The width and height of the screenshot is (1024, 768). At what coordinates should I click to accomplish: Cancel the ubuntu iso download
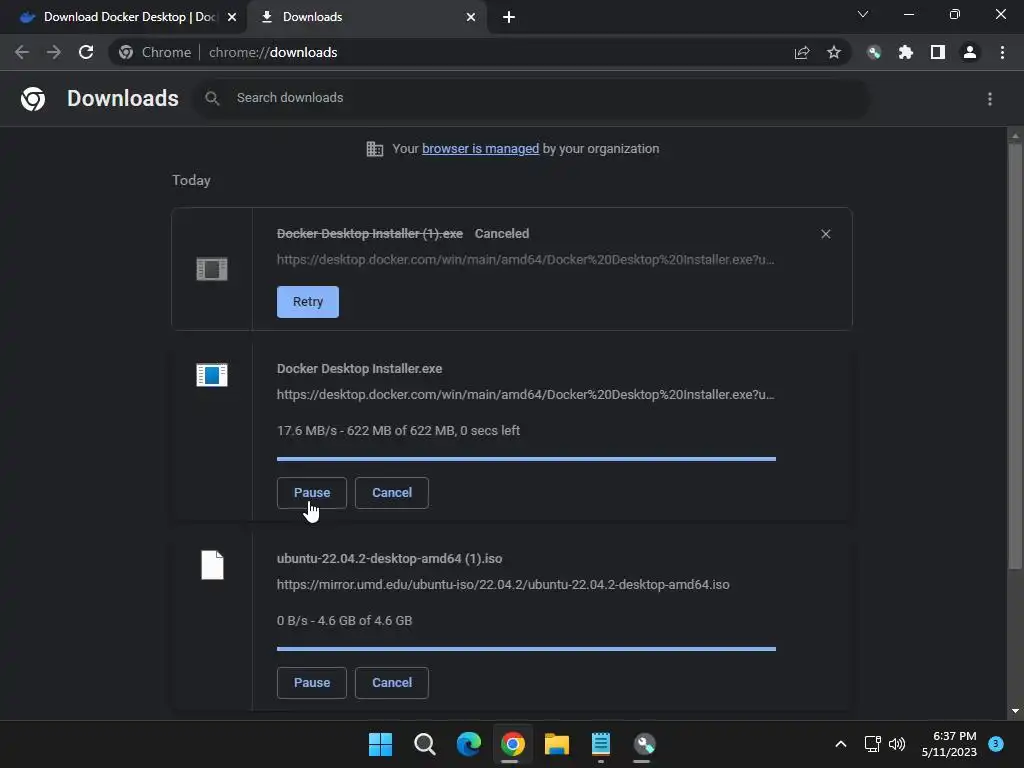(392, 682)
